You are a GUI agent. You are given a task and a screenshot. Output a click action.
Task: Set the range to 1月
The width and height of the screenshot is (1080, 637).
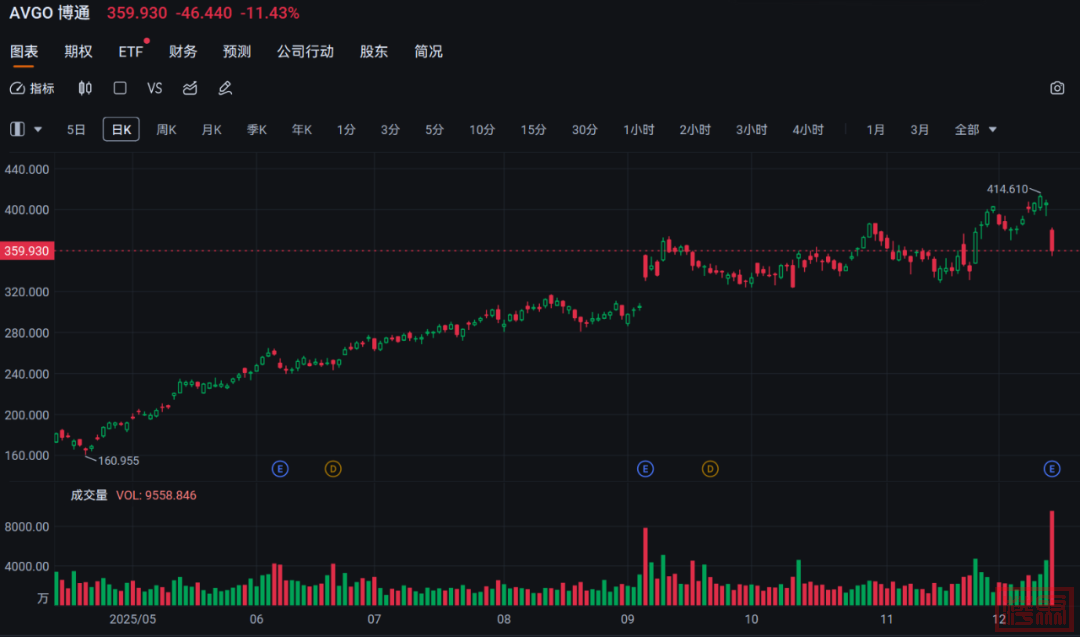(875, 129)
